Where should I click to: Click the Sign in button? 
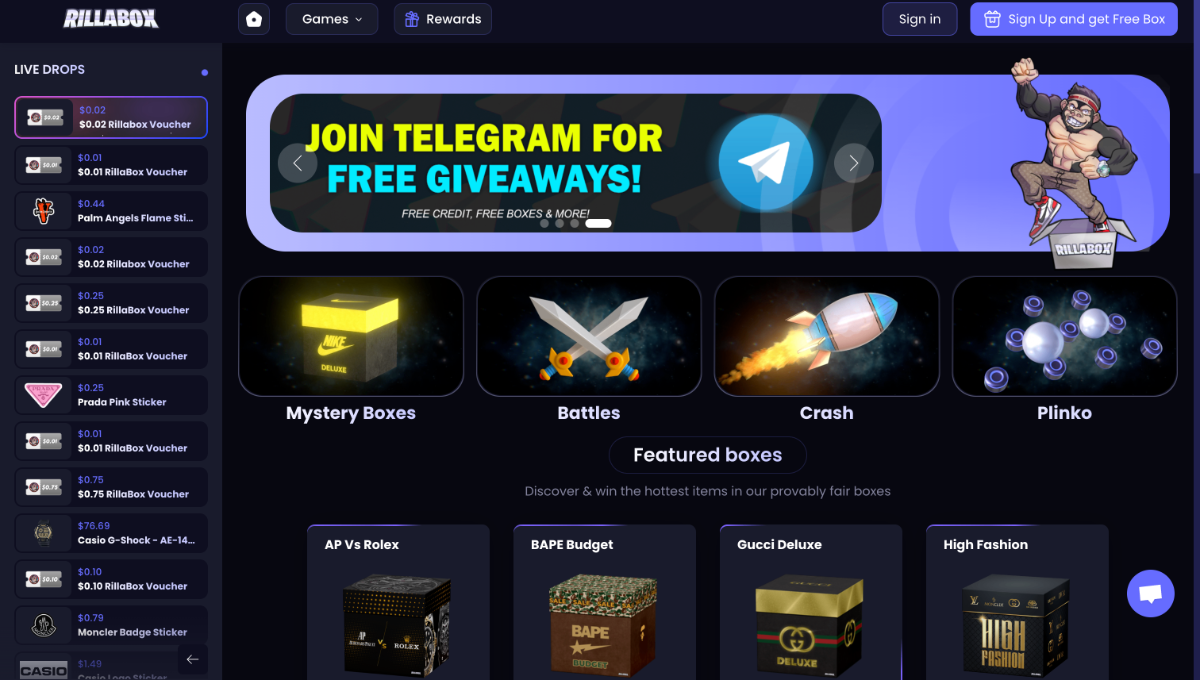click(920, 19)
